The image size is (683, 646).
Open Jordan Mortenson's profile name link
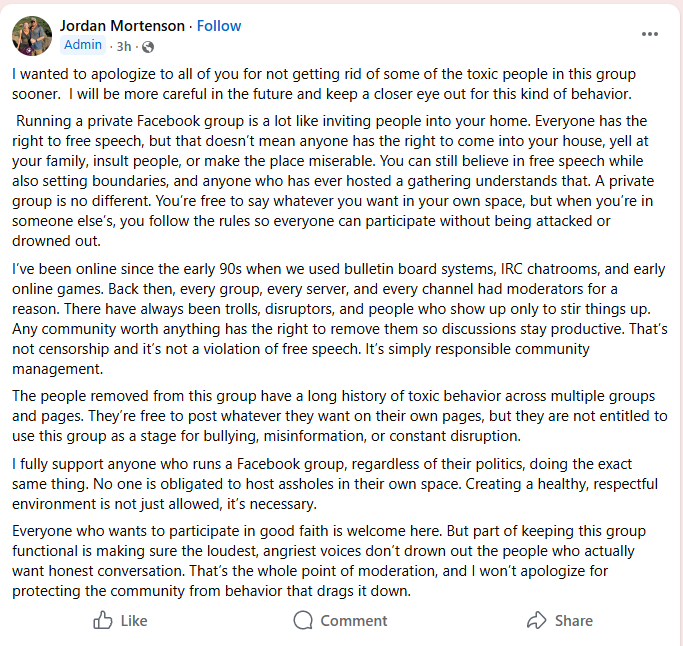coord(123,25)
